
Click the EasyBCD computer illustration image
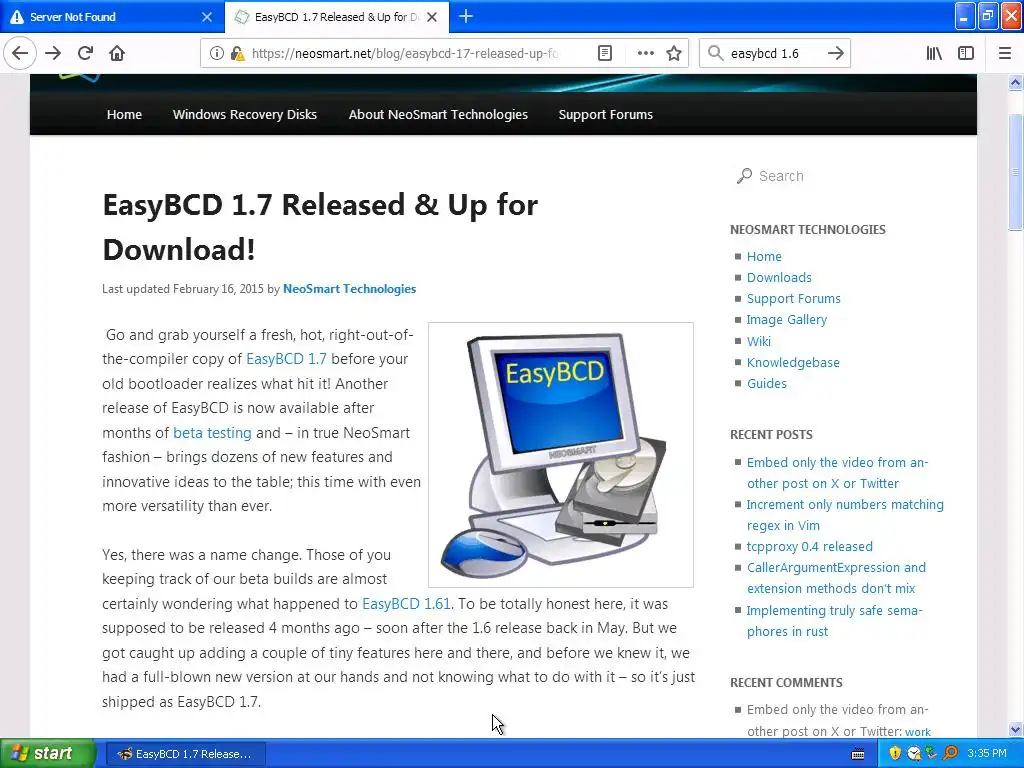[x=560, y=455]
